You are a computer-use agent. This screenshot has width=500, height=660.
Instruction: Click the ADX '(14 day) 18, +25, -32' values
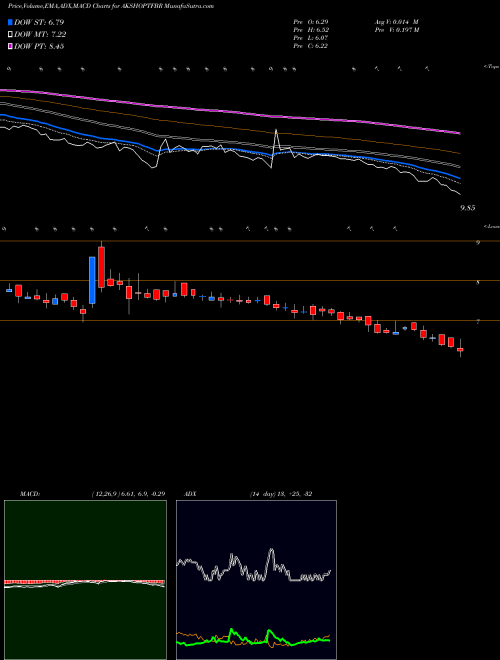[280, 494]
